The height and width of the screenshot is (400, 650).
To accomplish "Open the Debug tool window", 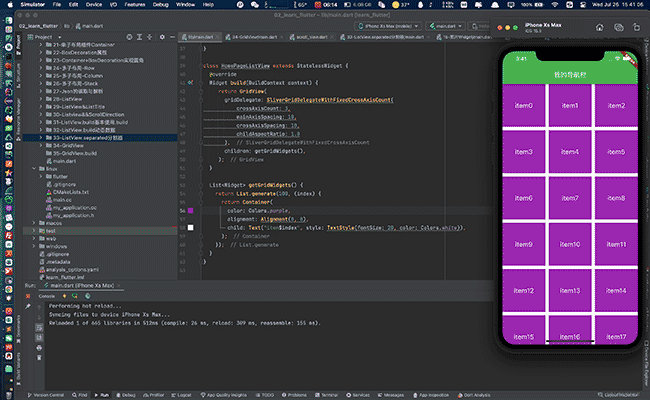I will [x=126, y=395].
